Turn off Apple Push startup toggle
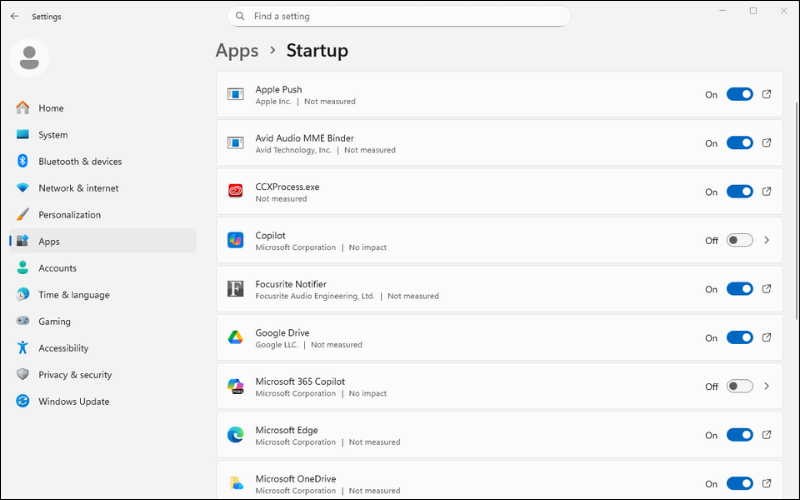800x500 pixels. pos(739,95)
